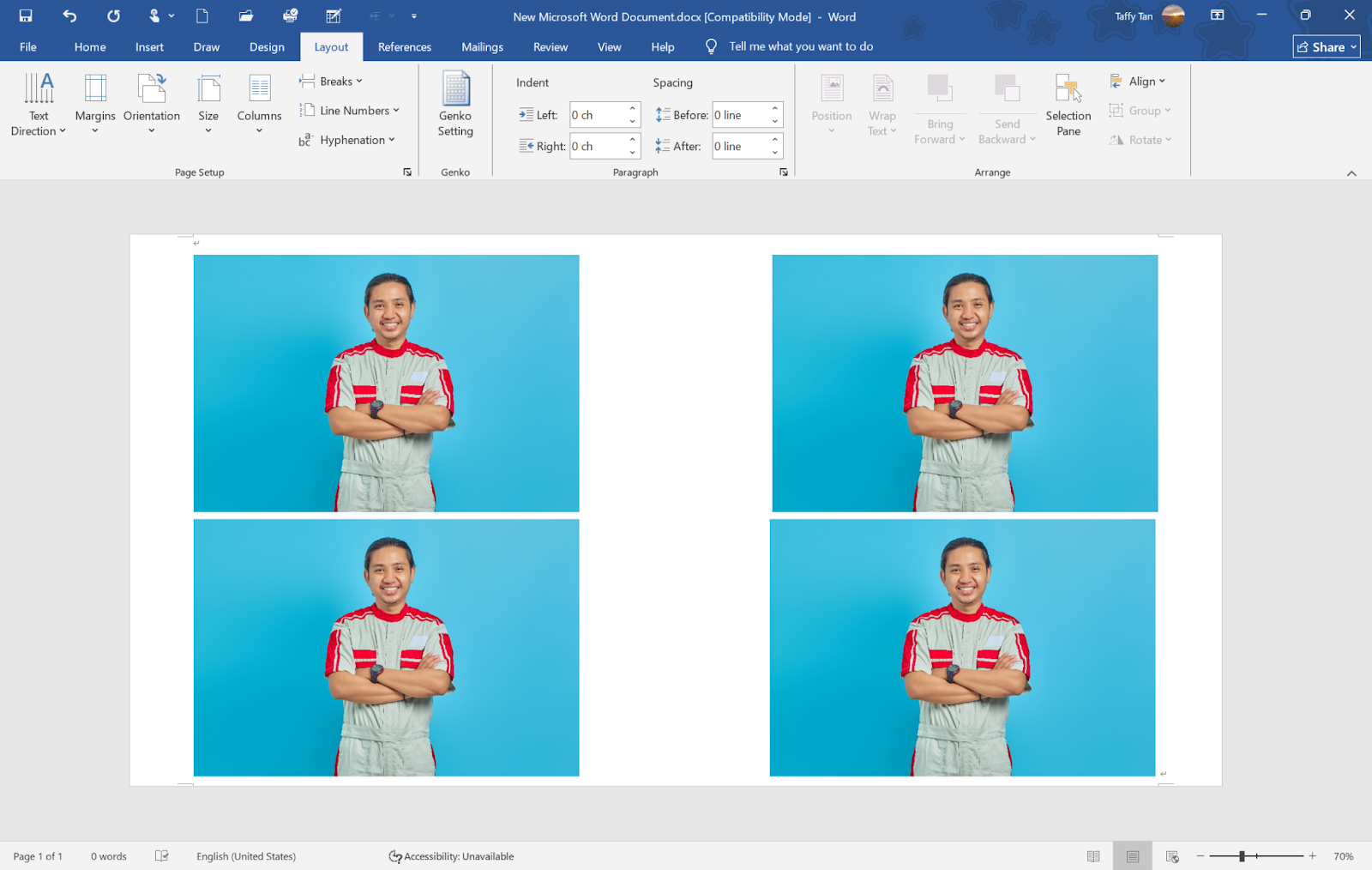
Task: Switch to Insert tab
Action: pyautogui.click(x=149, y=47)
